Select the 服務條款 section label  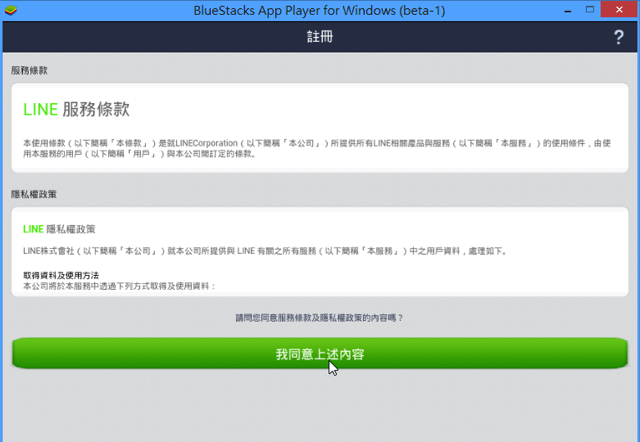point(30,71)
